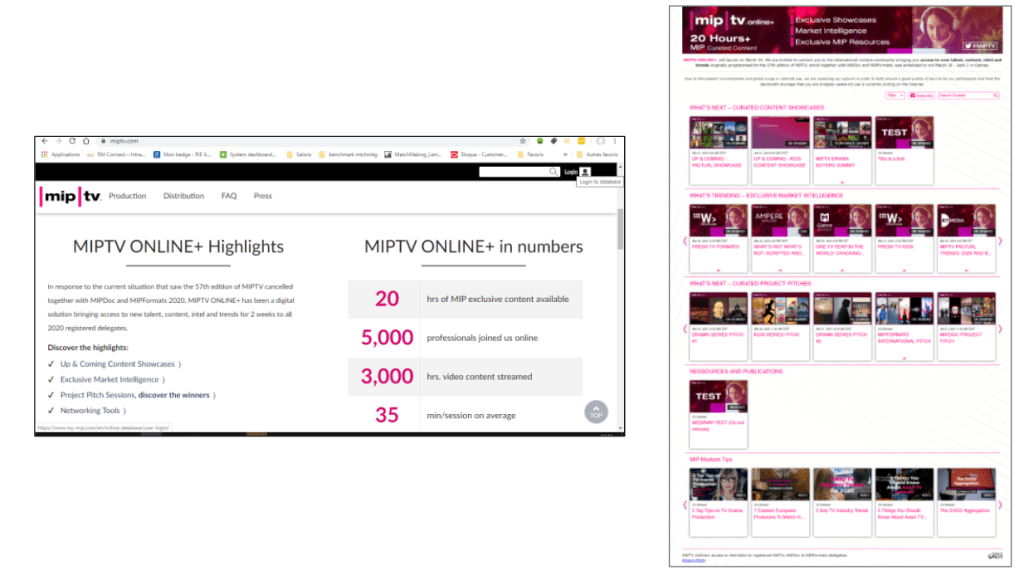Click the browser back arrow

(x=44, y=141)
